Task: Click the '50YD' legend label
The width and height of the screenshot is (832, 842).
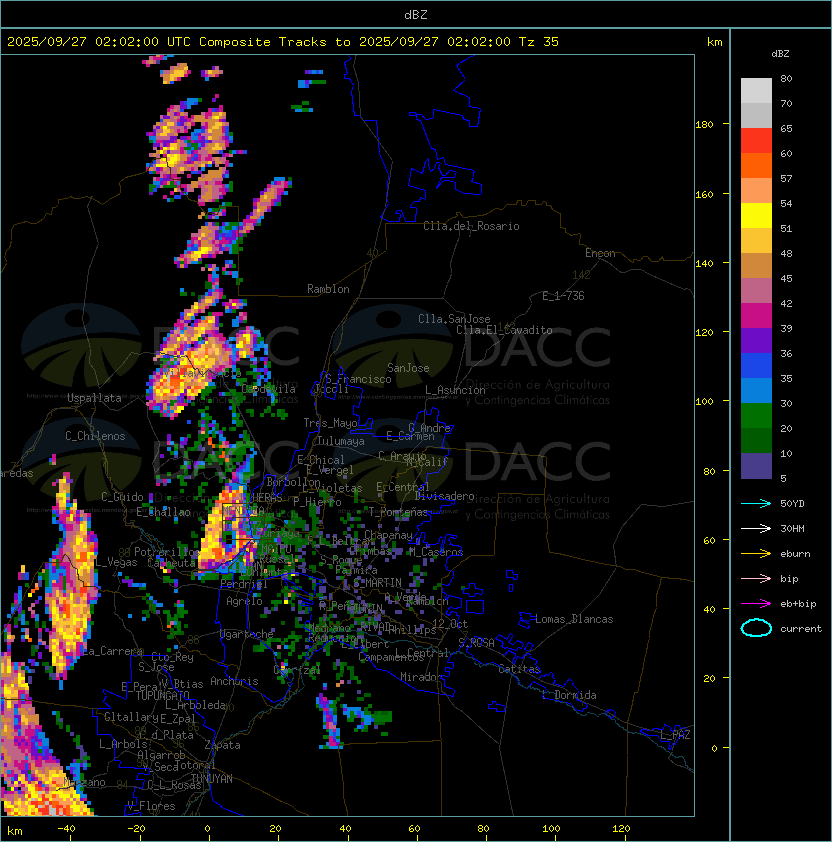Action: 792,504
